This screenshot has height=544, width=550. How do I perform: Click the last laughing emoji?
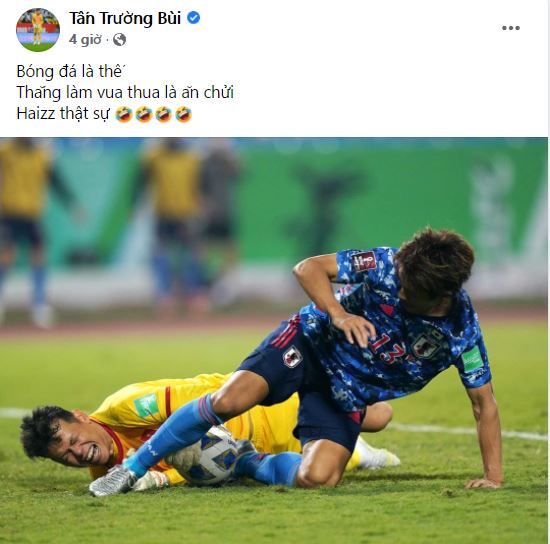(183, 114)
